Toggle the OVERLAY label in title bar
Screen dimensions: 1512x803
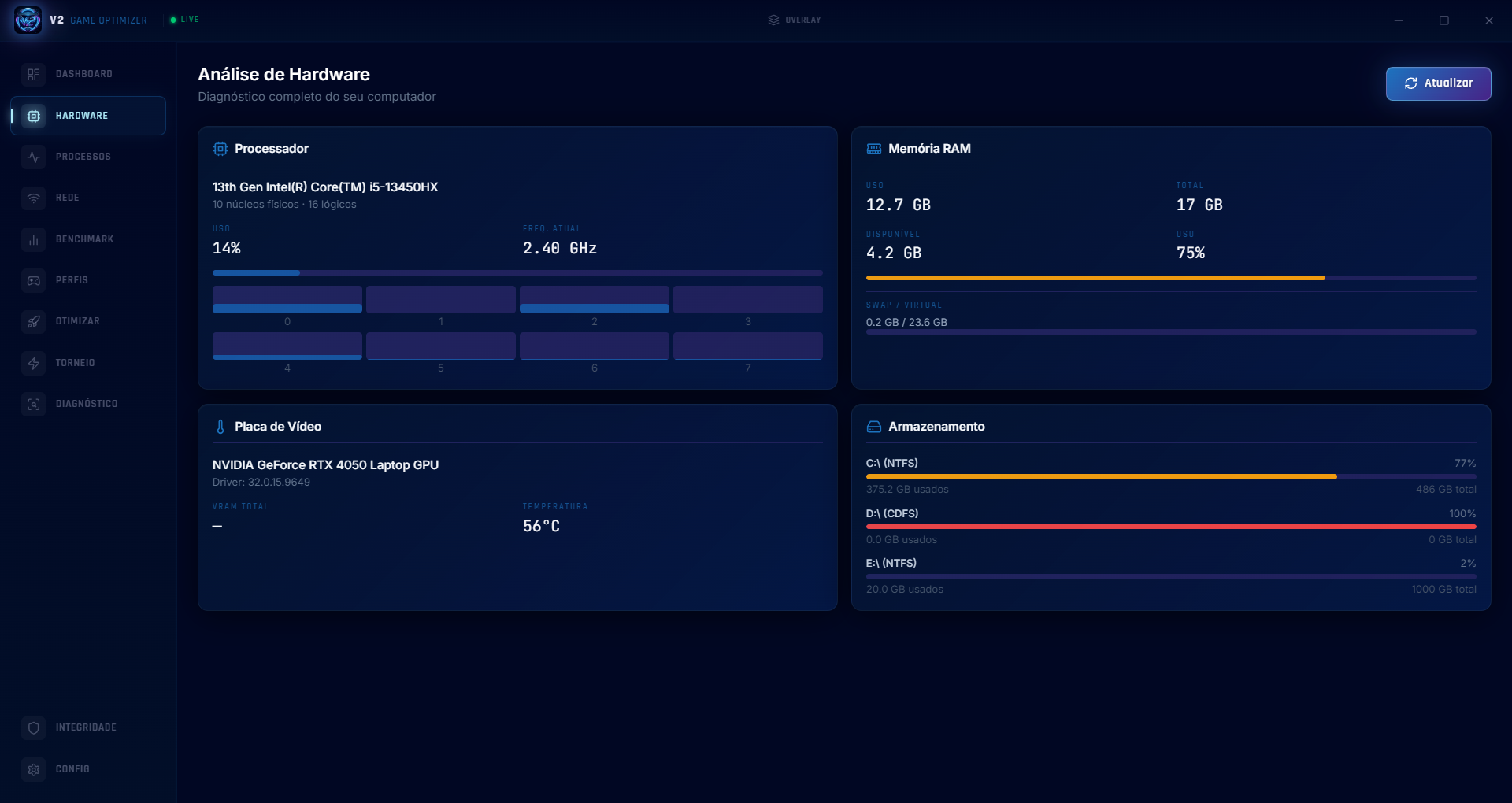point(802,20)
